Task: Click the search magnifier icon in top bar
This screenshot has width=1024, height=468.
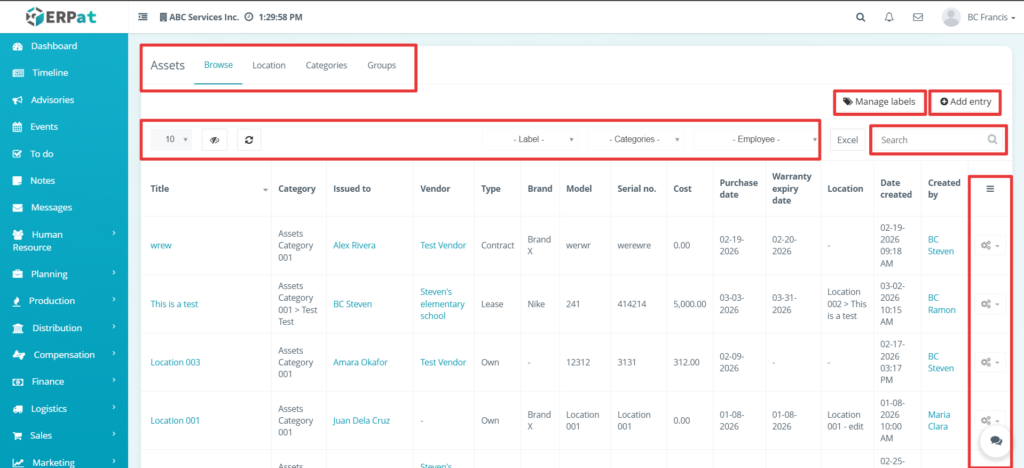Action: coord(861,17)
